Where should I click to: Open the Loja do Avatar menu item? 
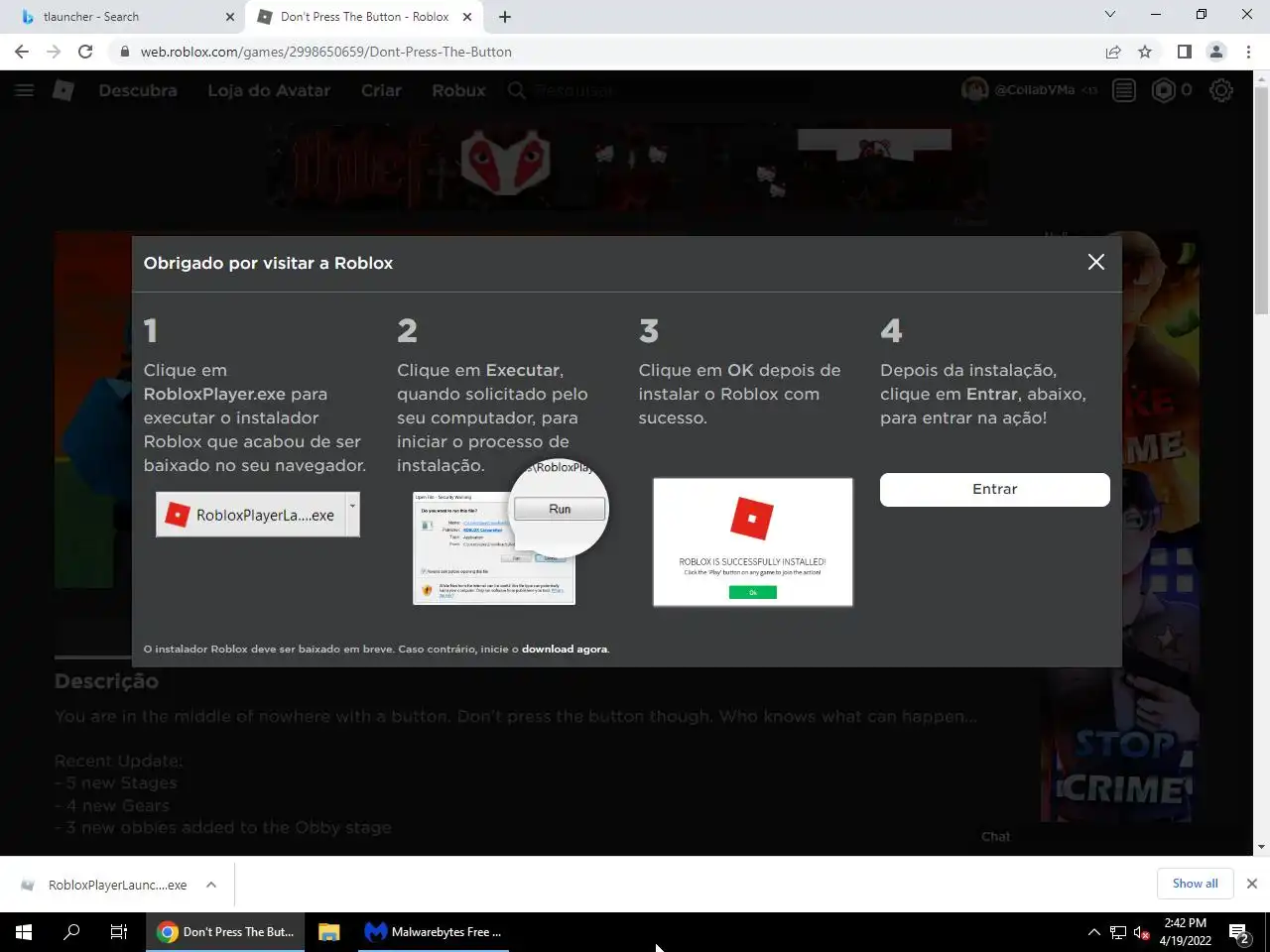pos(269,90)
